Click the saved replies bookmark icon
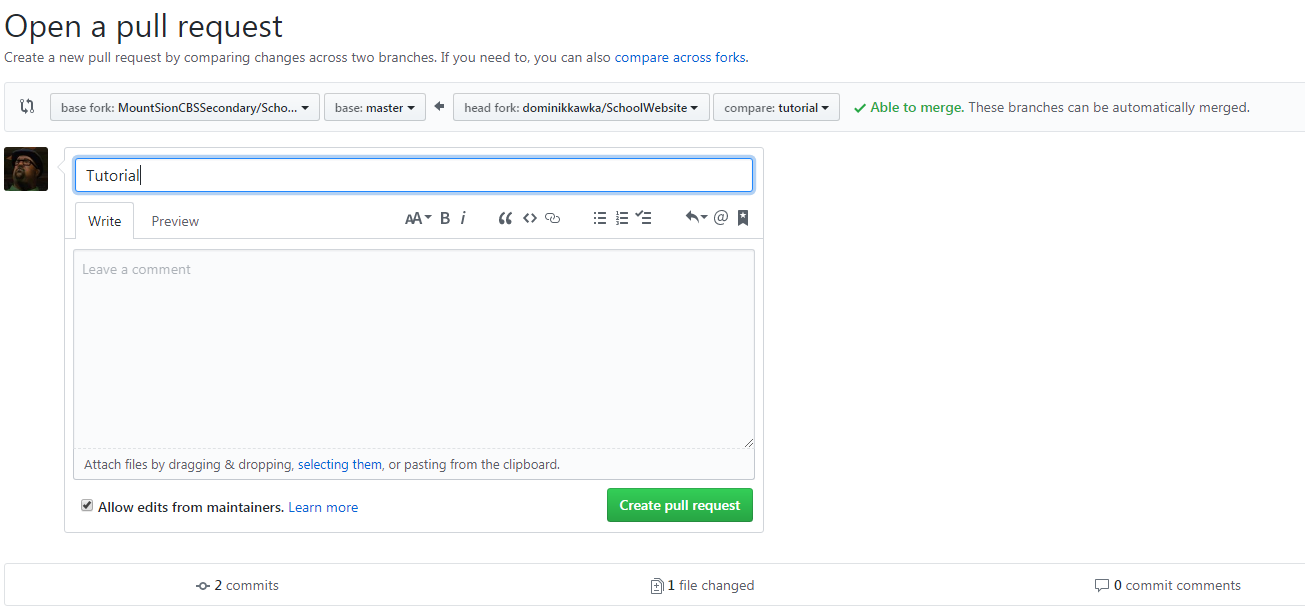 coord(743,218)
